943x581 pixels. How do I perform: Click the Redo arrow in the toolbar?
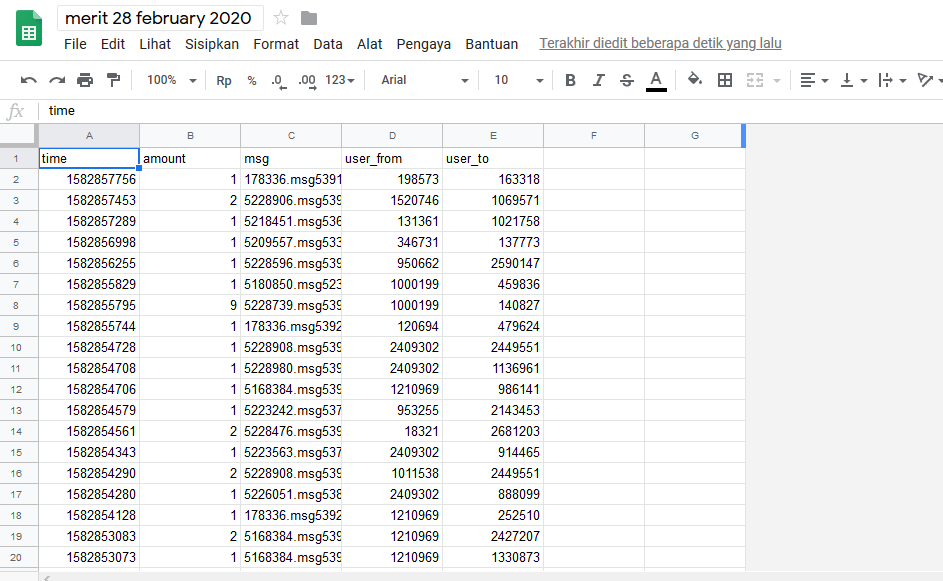57,80
